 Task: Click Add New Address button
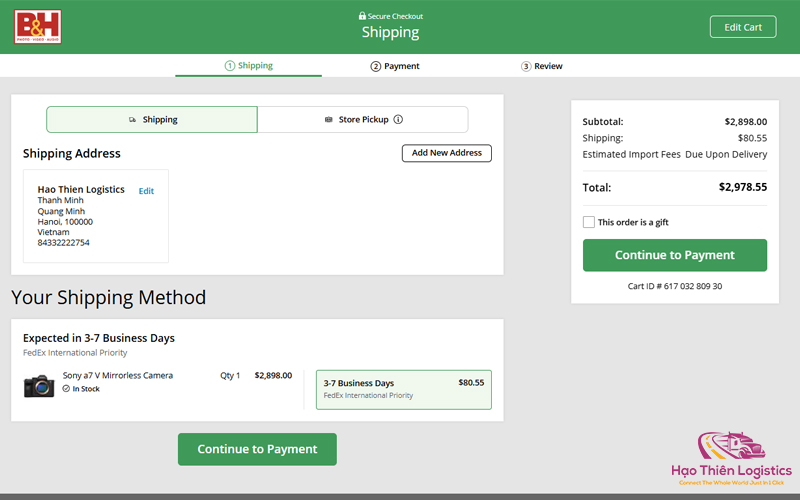(446, 153)
